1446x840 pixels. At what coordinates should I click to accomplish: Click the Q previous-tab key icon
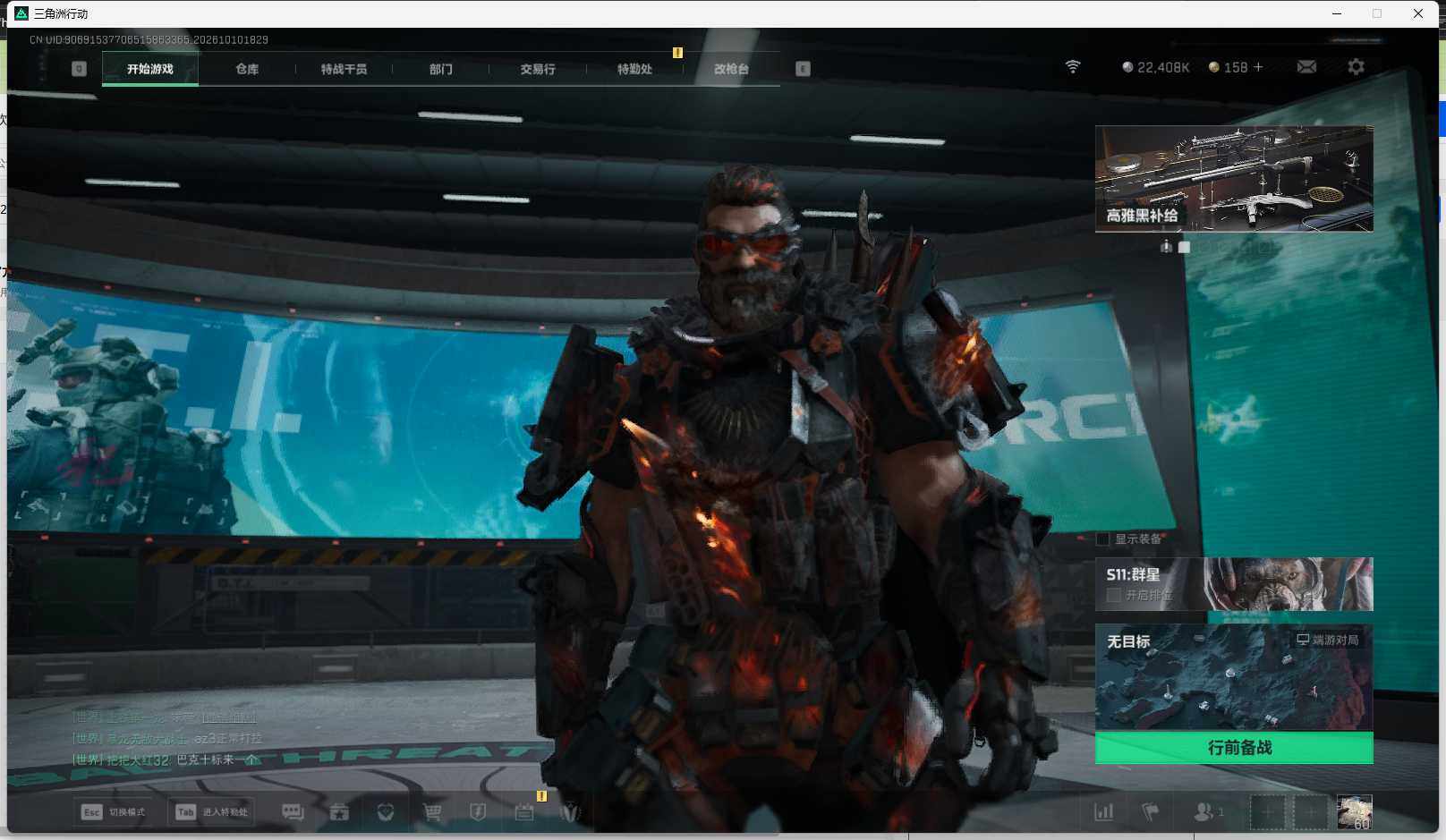pos(79,69)
